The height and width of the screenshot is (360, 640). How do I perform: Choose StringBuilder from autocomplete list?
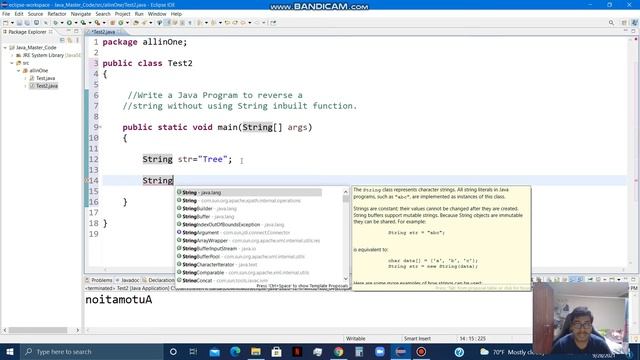pyautogui.click(x=209, y=209)
